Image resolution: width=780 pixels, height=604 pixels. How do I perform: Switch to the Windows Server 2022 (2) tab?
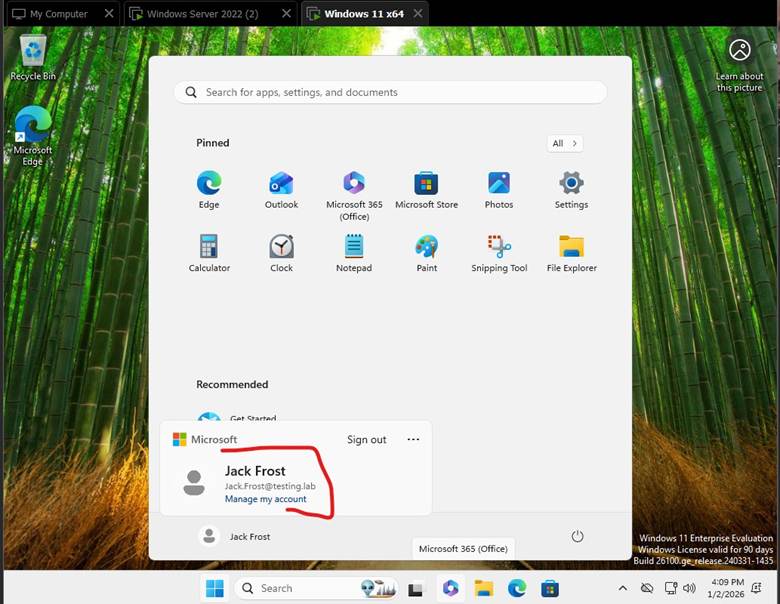point(201,14)
